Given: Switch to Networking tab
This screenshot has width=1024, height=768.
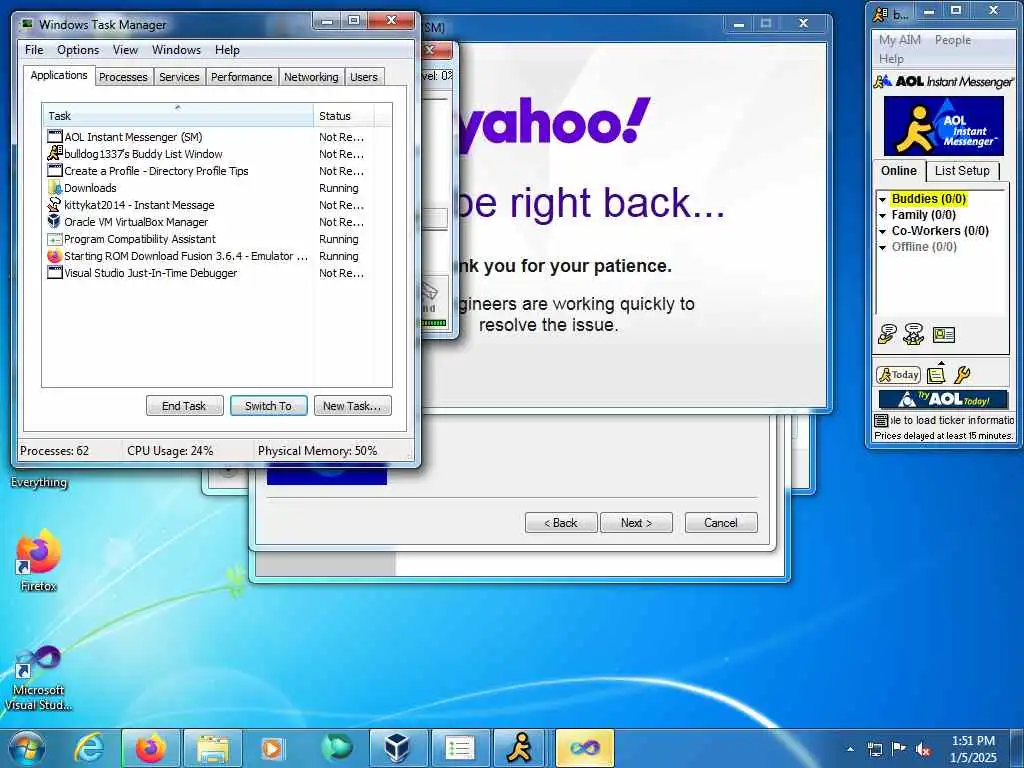Looking at the screenshot, I should [311, 77].
